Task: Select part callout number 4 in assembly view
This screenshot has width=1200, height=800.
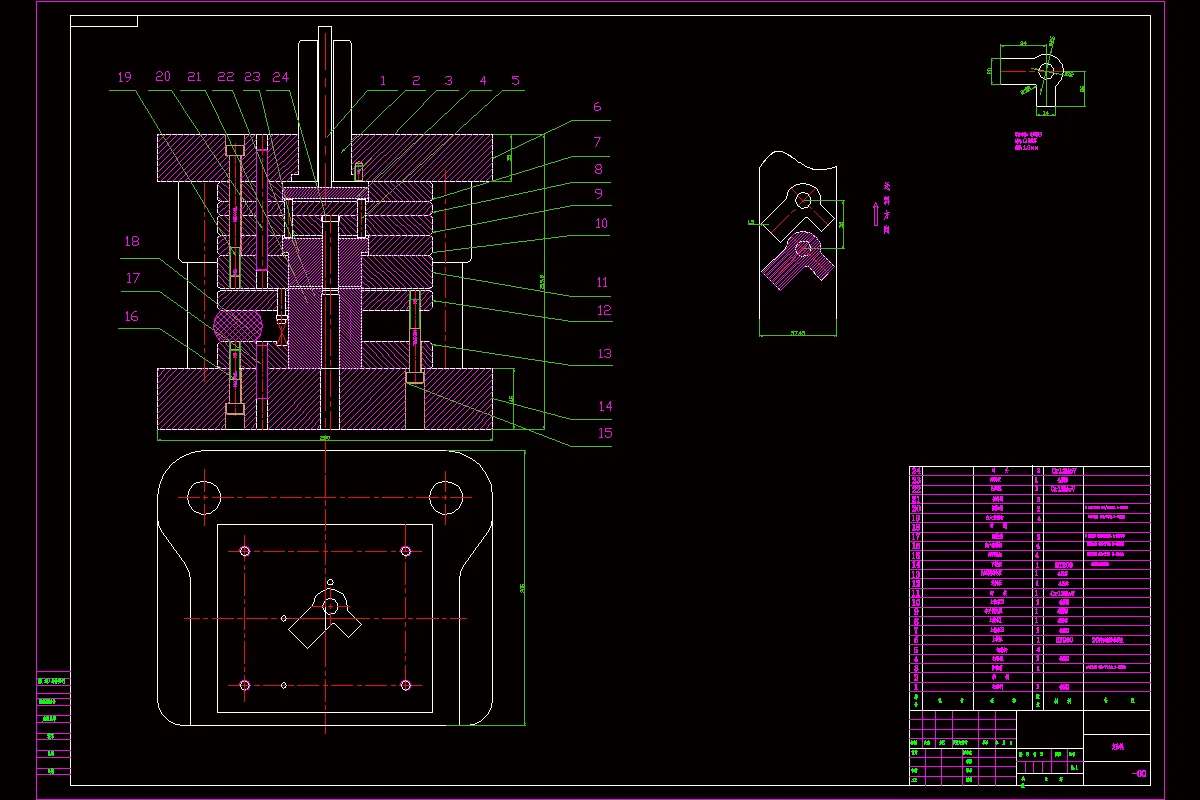Action: point(483,81)
